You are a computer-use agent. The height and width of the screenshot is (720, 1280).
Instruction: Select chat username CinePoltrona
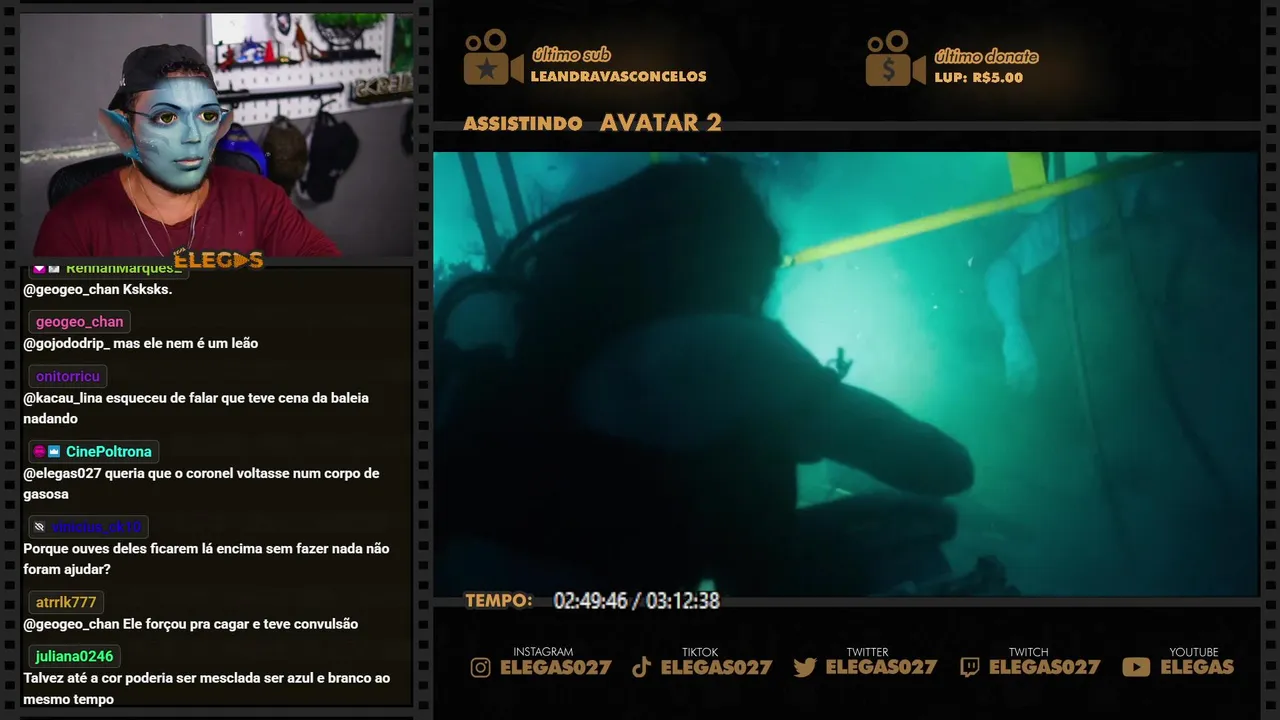click(109, 452)
